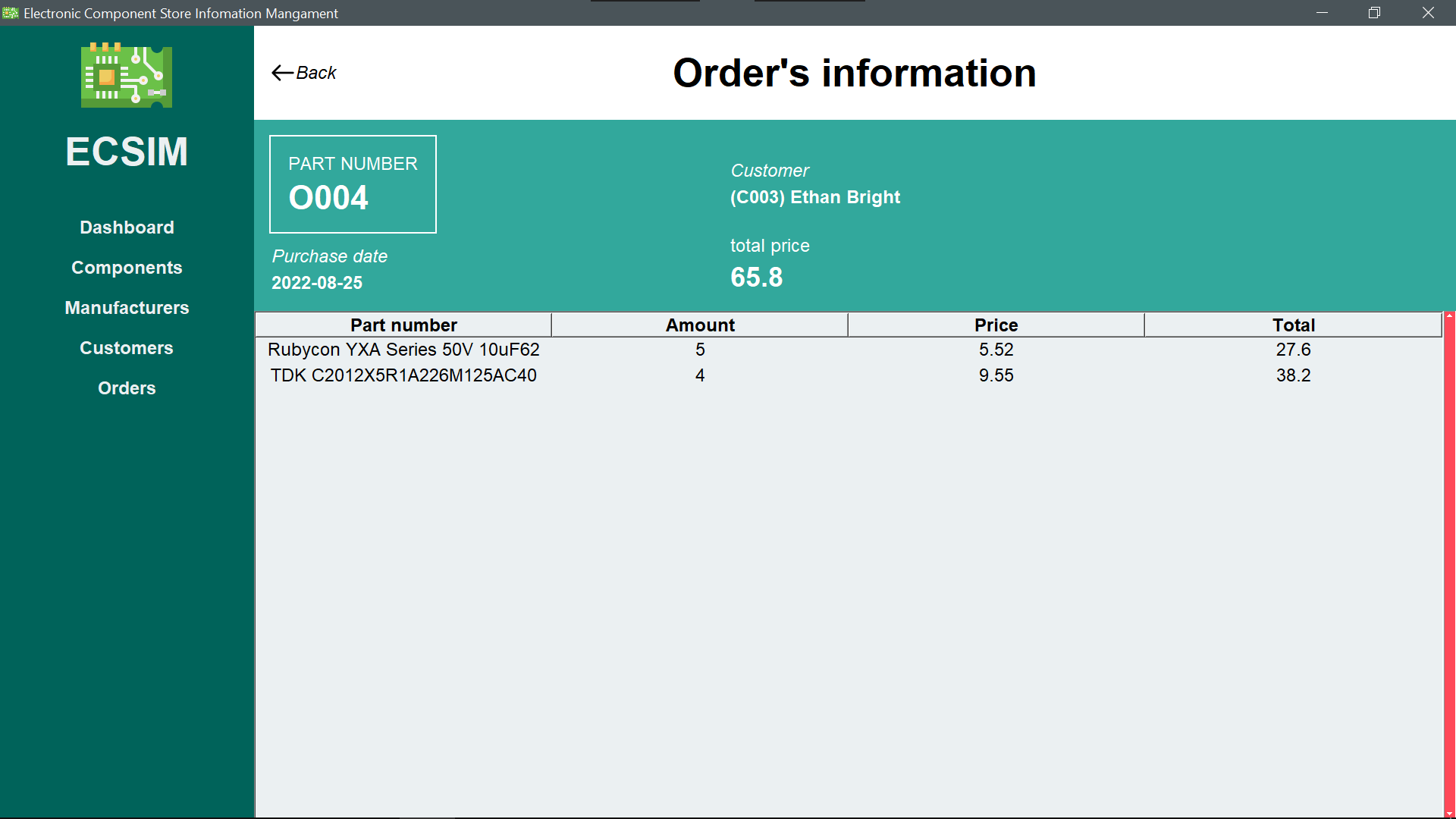This screenshot has height=819, width=1456.
Task: Click the ECSIM circuit board logo
Action: pos(127,75)
